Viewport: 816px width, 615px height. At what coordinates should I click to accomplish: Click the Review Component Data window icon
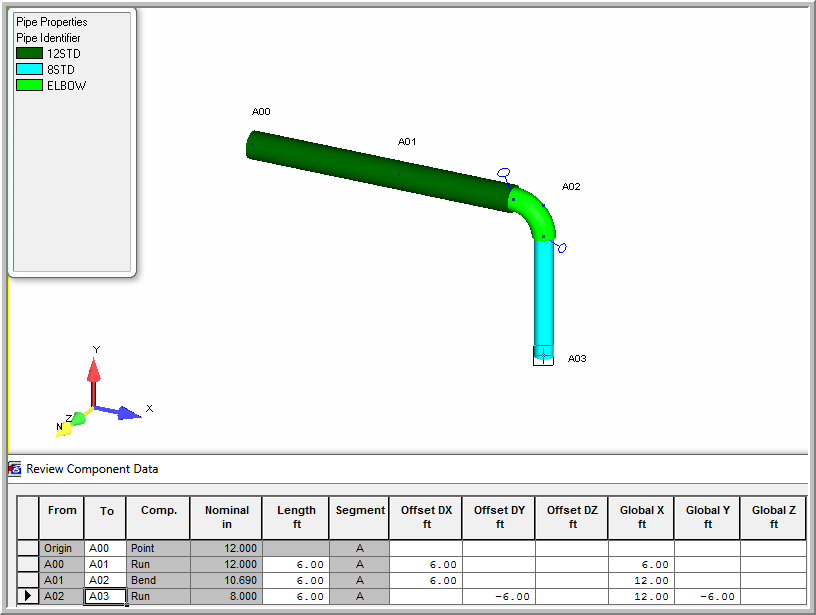15,469
